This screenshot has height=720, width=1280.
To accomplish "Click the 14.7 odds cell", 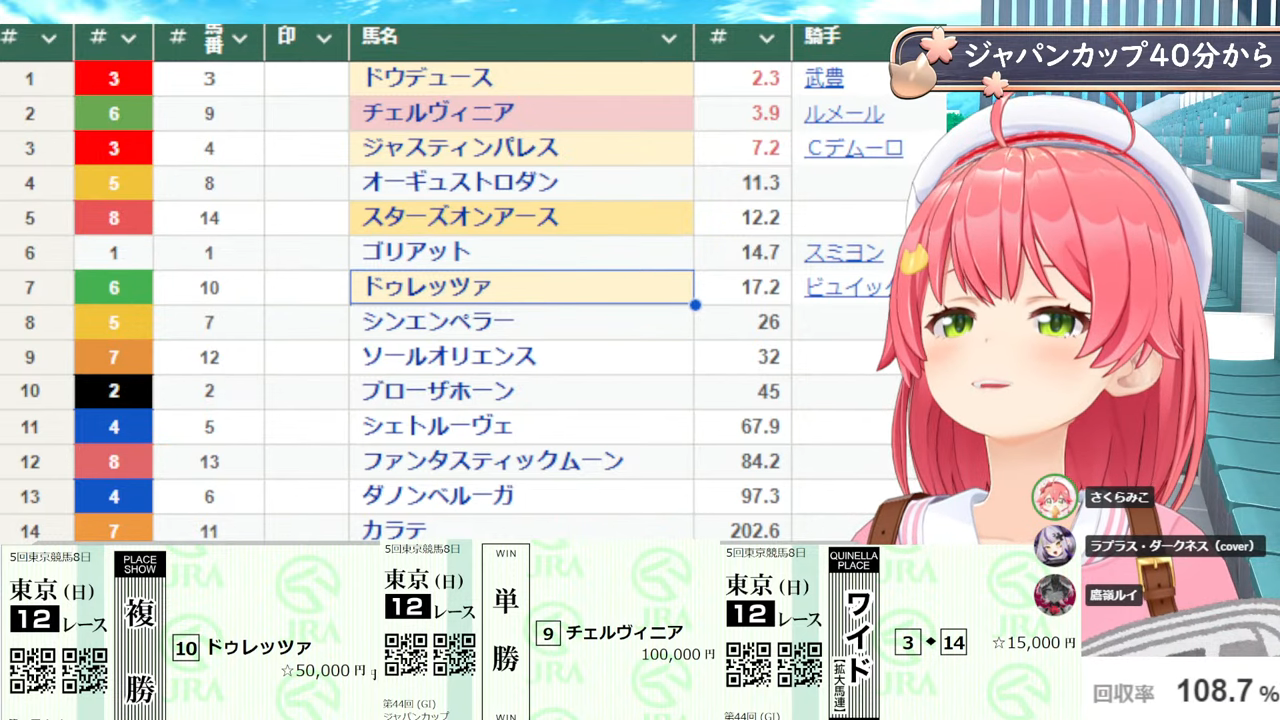I will 742,252.
